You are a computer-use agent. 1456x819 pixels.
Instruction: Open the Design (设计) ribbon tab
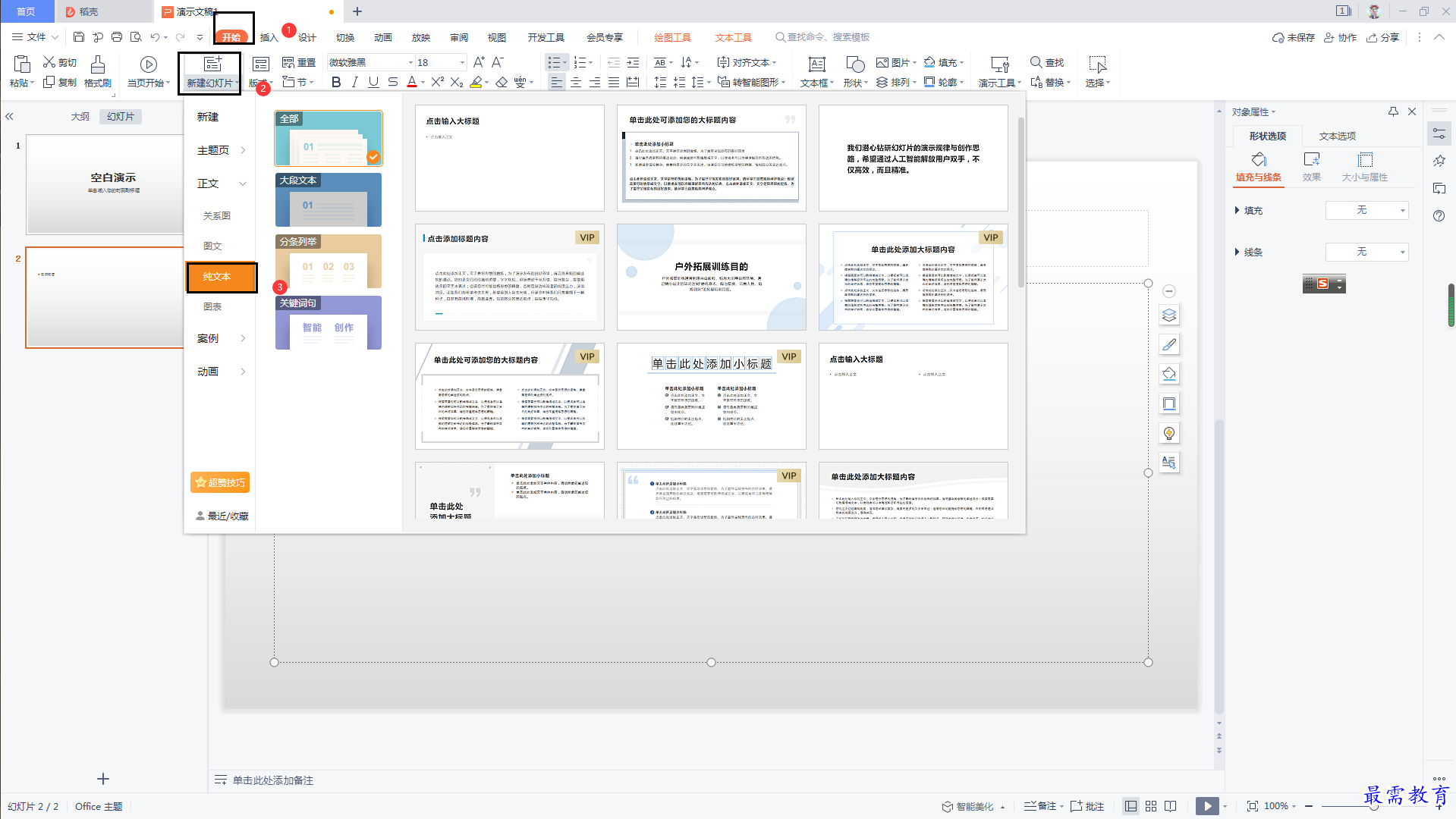[307, 37]
